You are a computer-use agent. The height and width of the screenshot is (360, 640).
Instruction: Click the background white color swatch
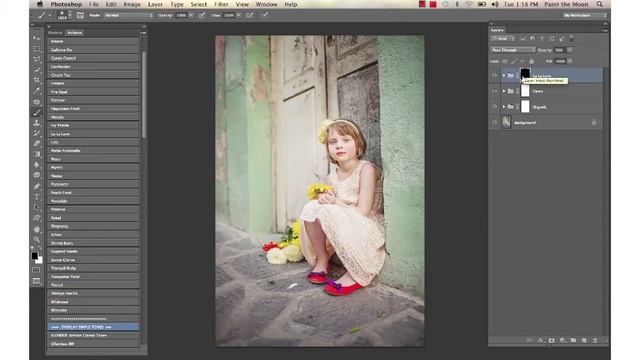(x=40, y=260)
